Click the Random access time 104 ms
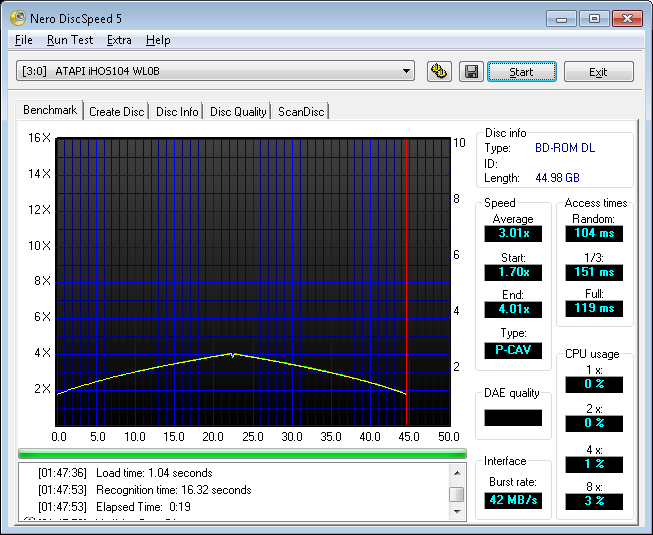Screen dimensions: 653x535 [594, 233]
